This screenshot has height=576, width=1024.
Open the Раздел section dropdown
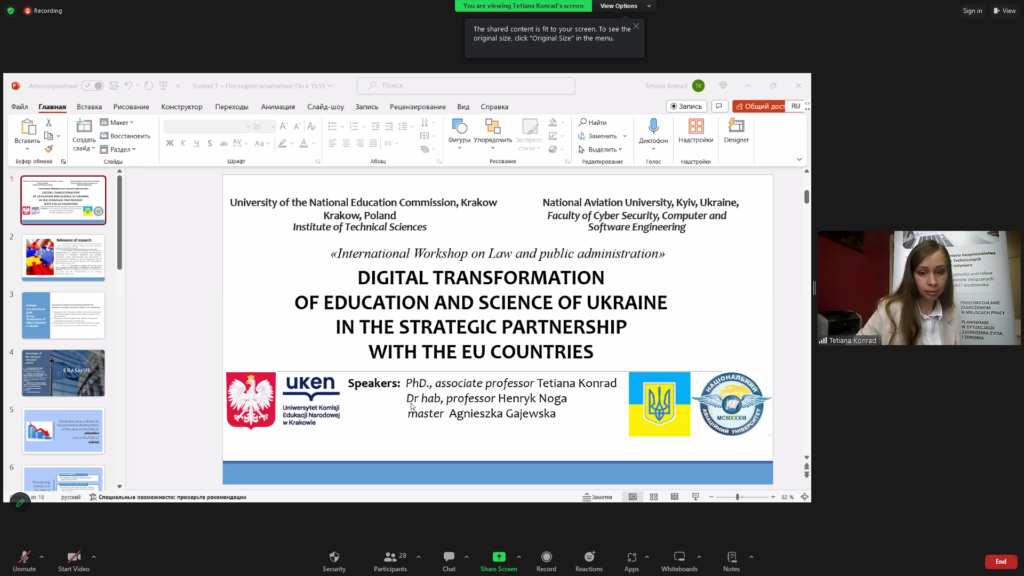click(118, 150)
